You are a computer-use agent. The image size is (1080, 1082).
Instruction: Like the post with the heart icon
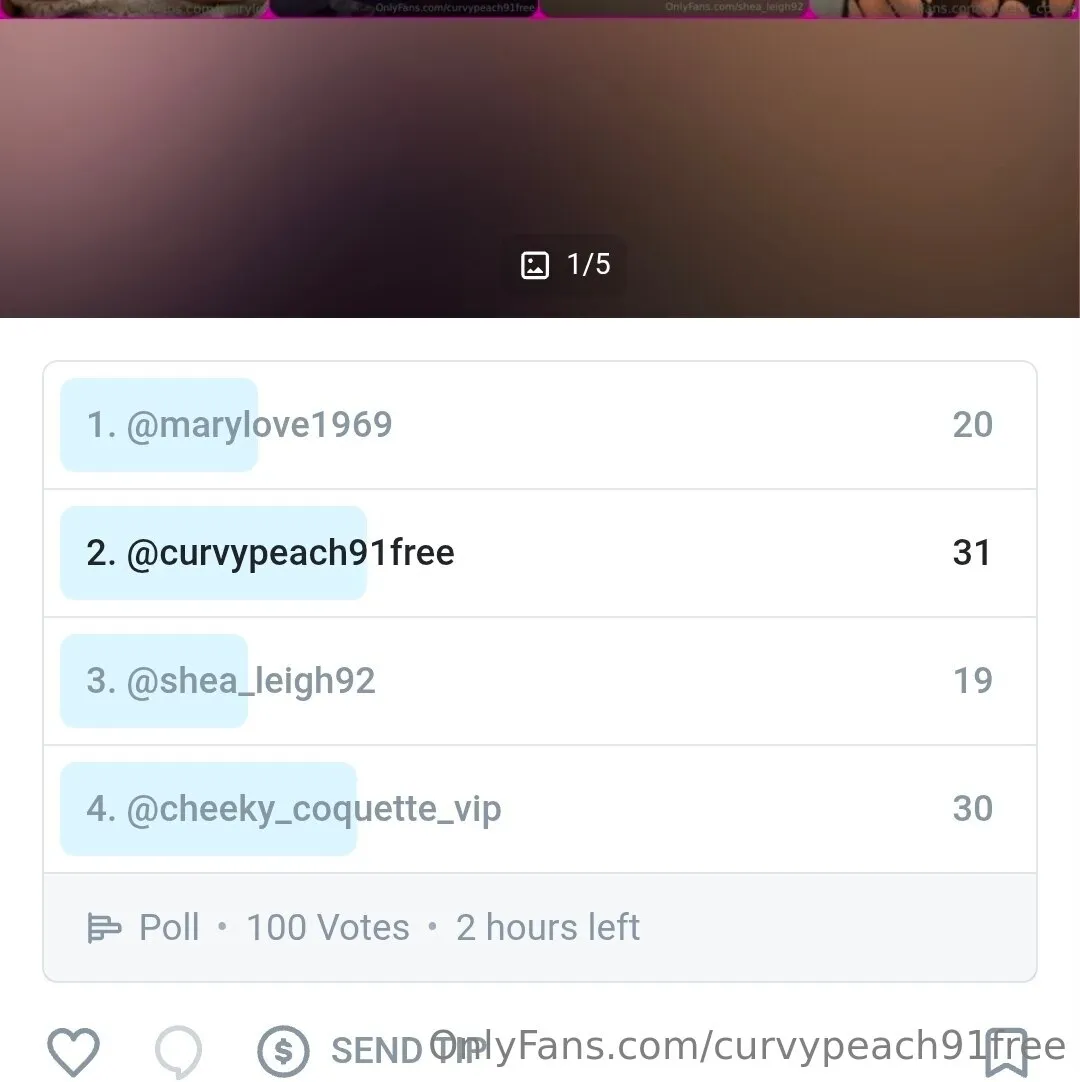73,1052
